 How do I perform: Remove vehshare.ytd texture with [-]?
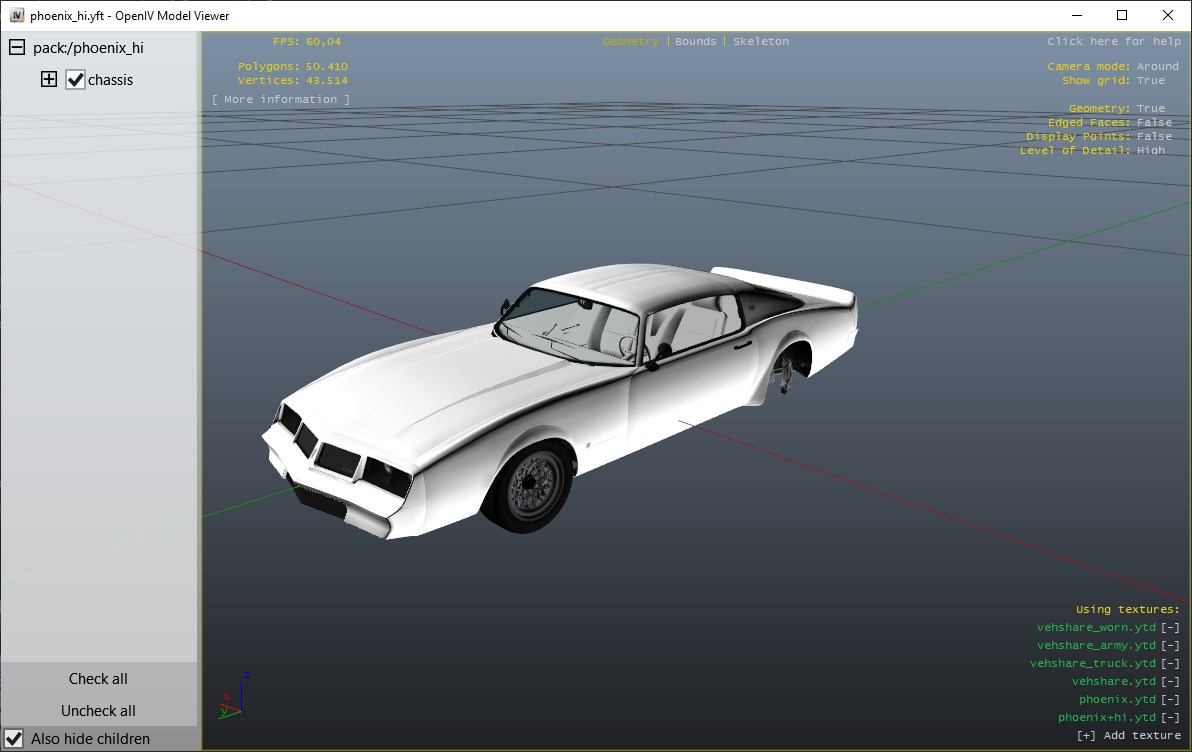coord(1170,681)
